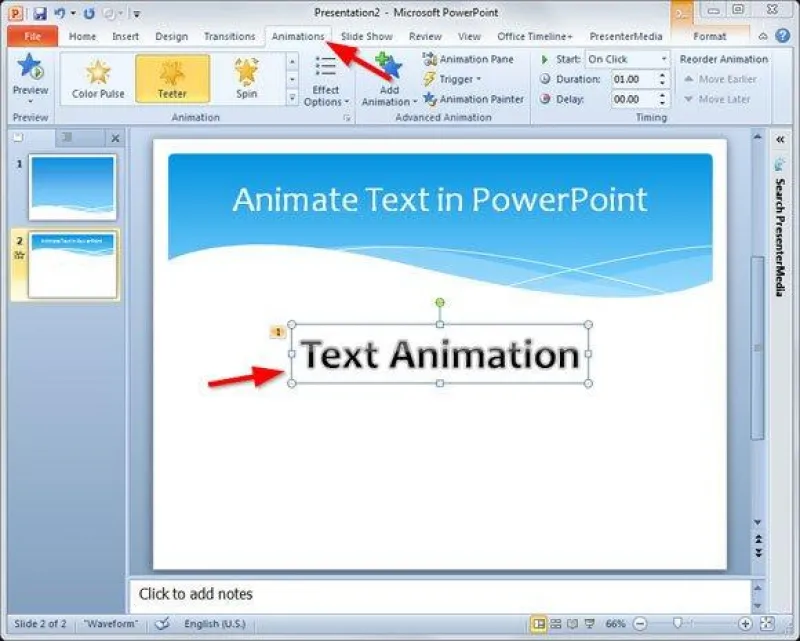Viewport: 800px width, 641px height.
Task: Open the Transitions tab
Action: 230,36
